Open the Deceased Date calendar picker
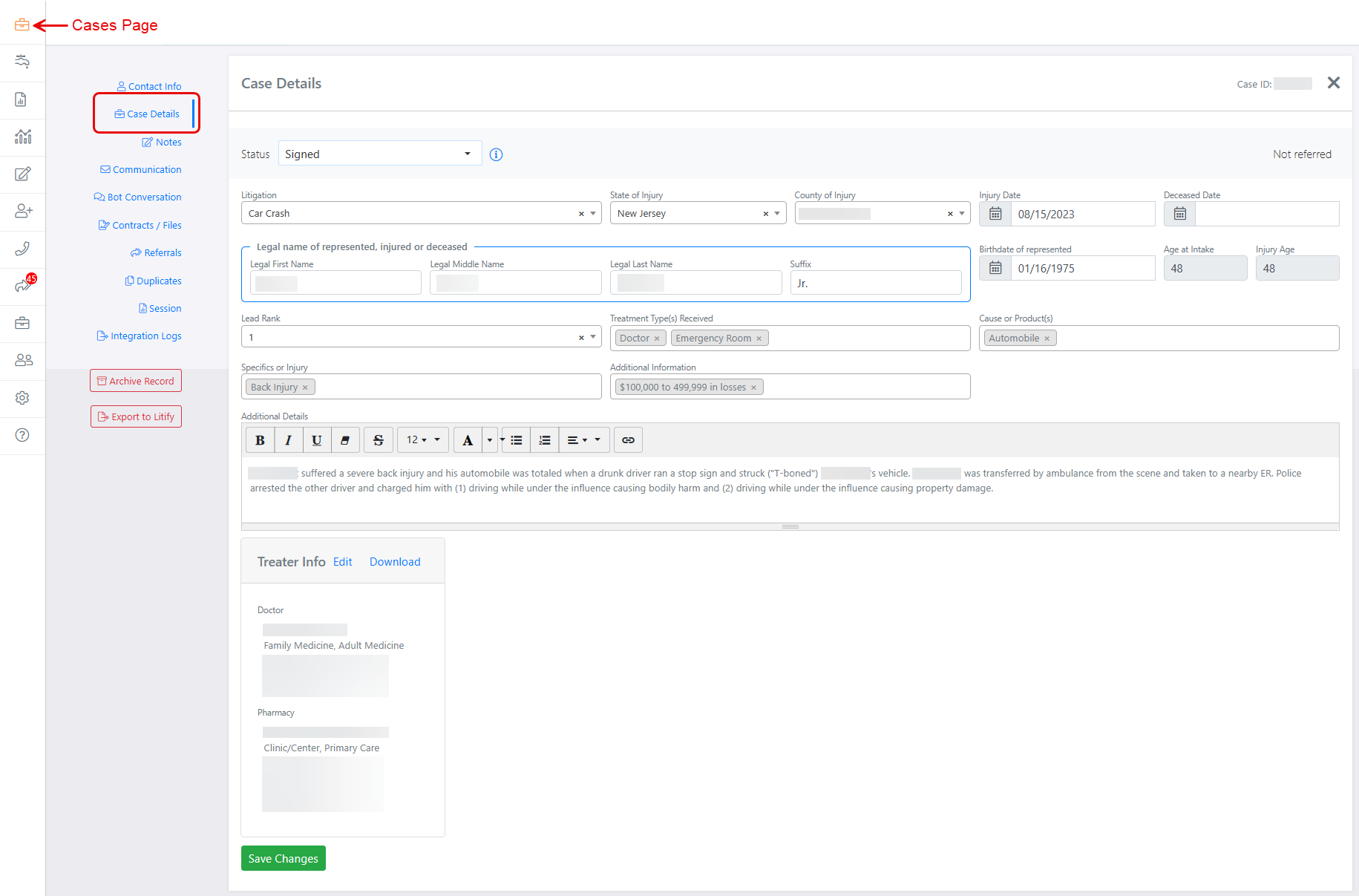Viewport: 1359px width, 896px height. click(x=1179, y=214)
